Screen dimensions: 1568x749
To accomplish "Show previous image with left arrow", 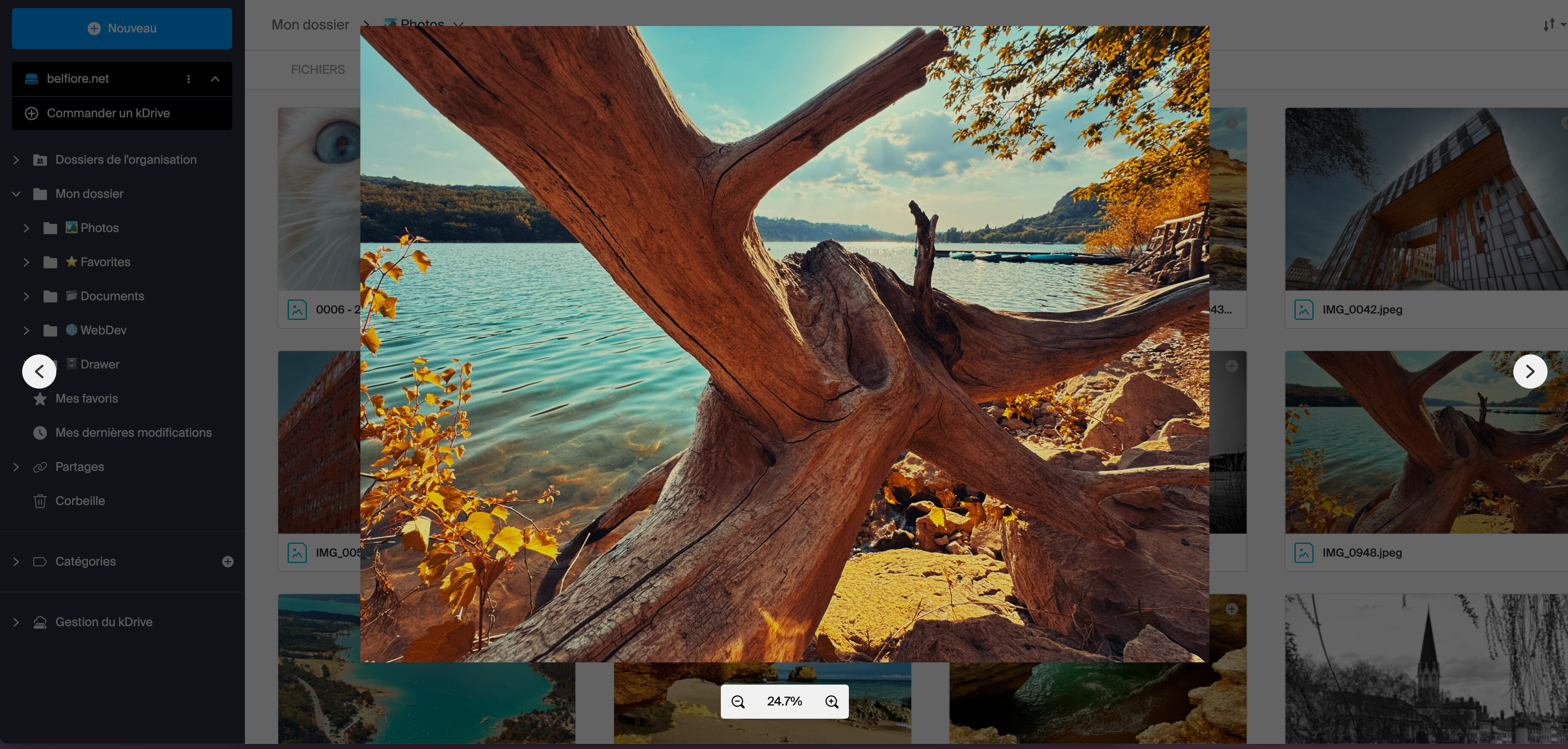I will (40, 371).
